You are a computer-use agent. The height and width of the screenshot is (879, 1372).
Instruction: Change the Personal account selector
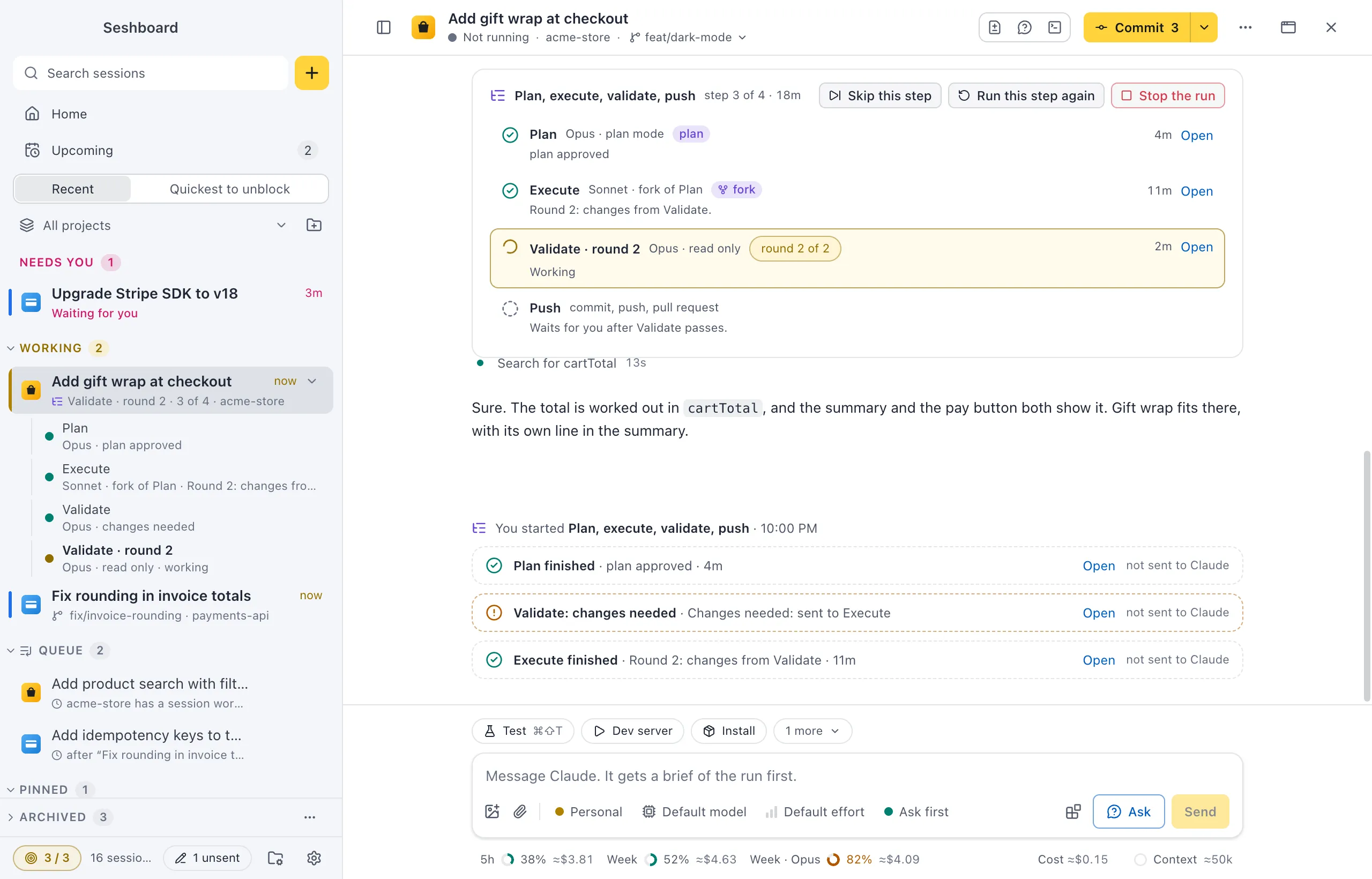pos(588,811)
